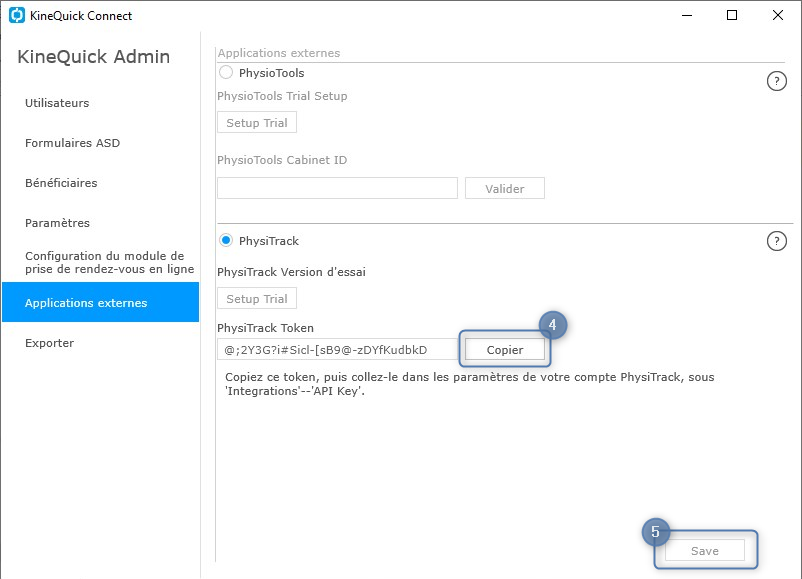Screen dimensions: 802x579
Task: Select the PhysioTools radio button
Action: click(x=226, y=72)
